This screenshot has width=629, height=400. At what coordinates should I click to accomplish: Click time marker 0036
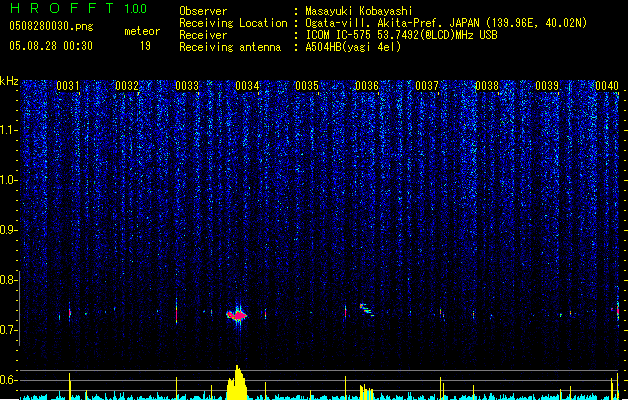point(367,86)
